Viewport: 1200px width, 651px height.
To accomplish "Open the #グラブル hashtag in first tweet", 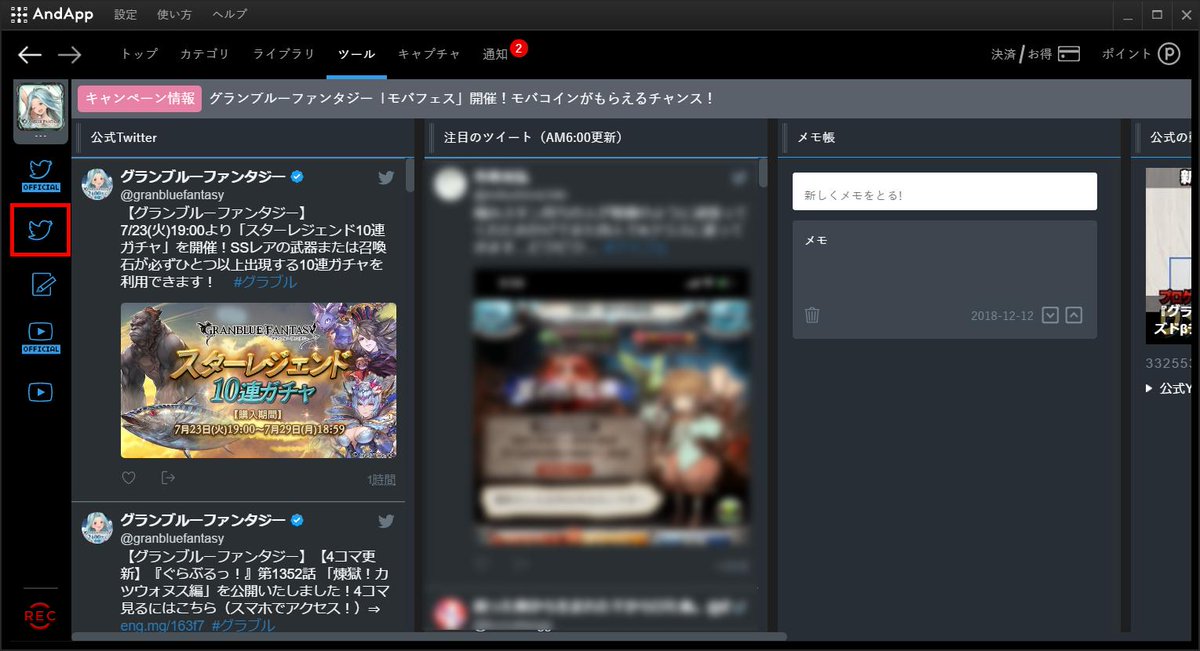I will (265, 282).
